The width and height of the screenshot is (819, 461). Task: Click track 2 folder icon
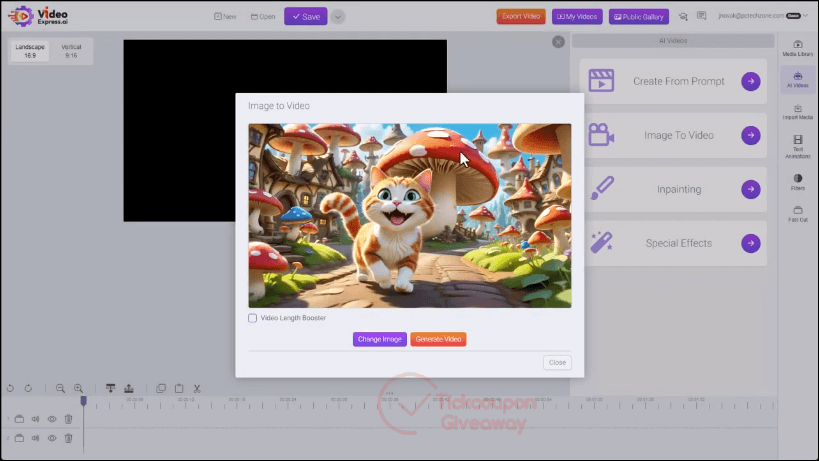tap(19, 438)
